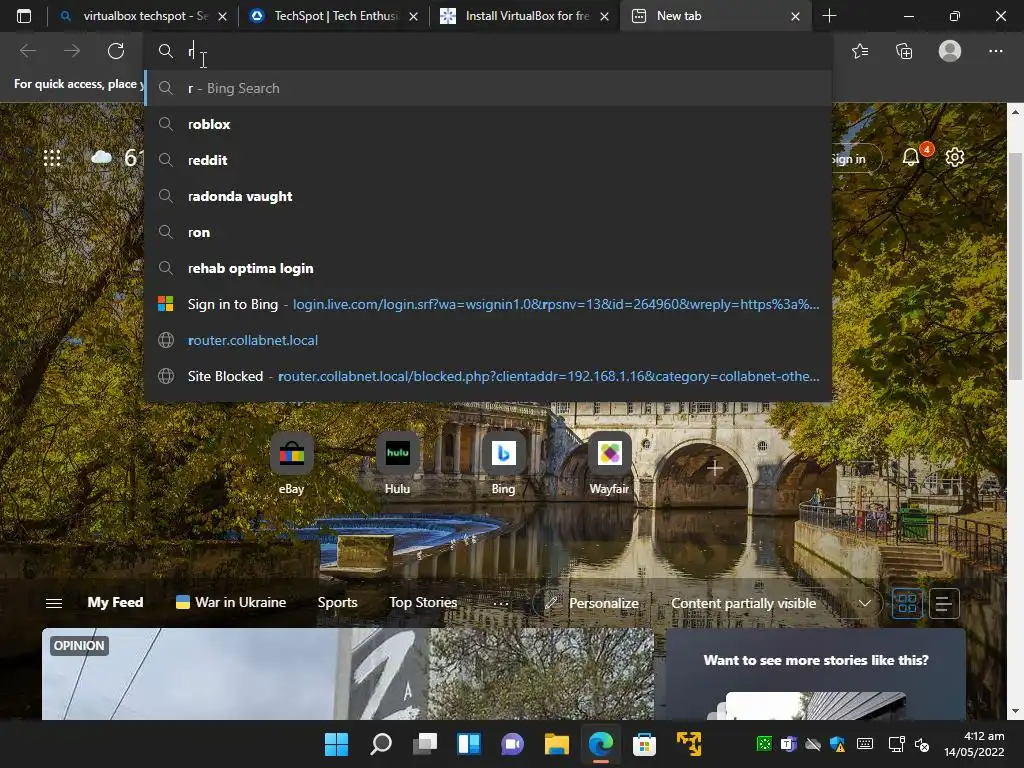Switch to the Install VirtualBox tab

pos(525,16)
